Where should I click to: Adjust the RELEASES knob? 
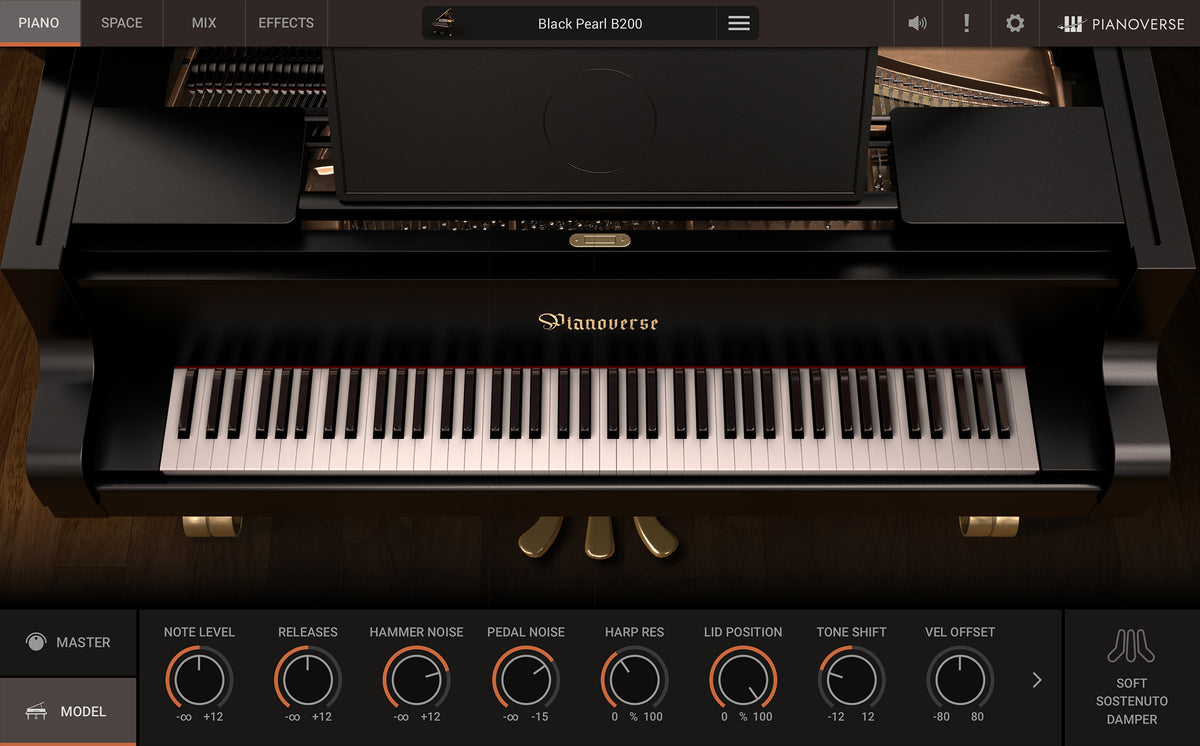pos(308,680)
